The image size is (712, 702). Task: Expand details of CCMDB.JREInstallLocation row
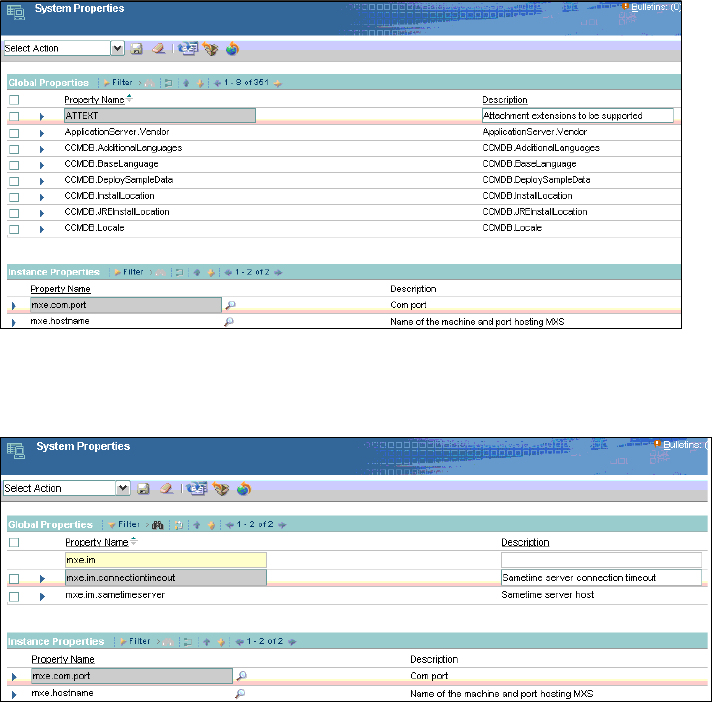coord(41,213)
